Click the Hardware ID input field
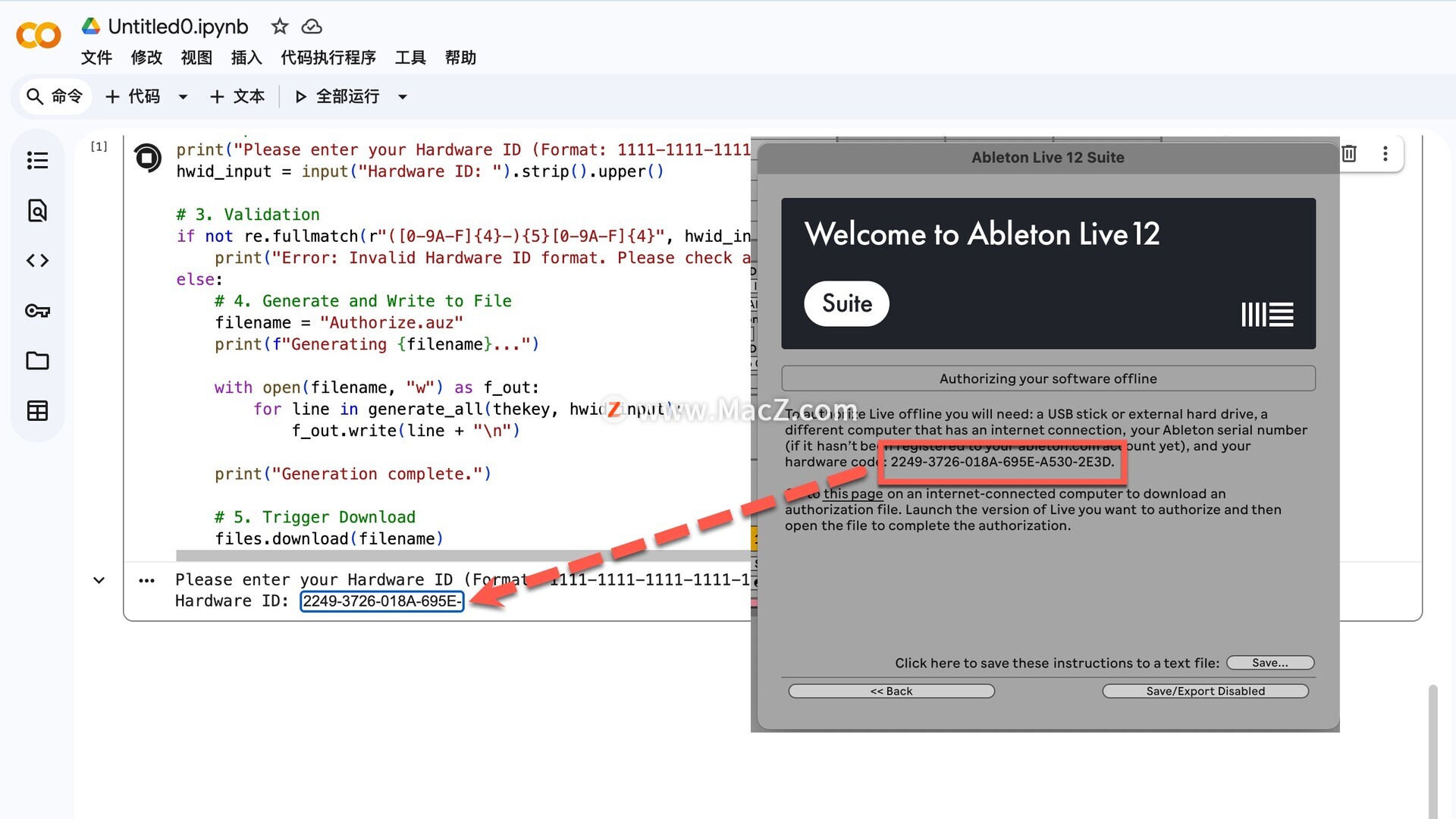 pos(382,601)
